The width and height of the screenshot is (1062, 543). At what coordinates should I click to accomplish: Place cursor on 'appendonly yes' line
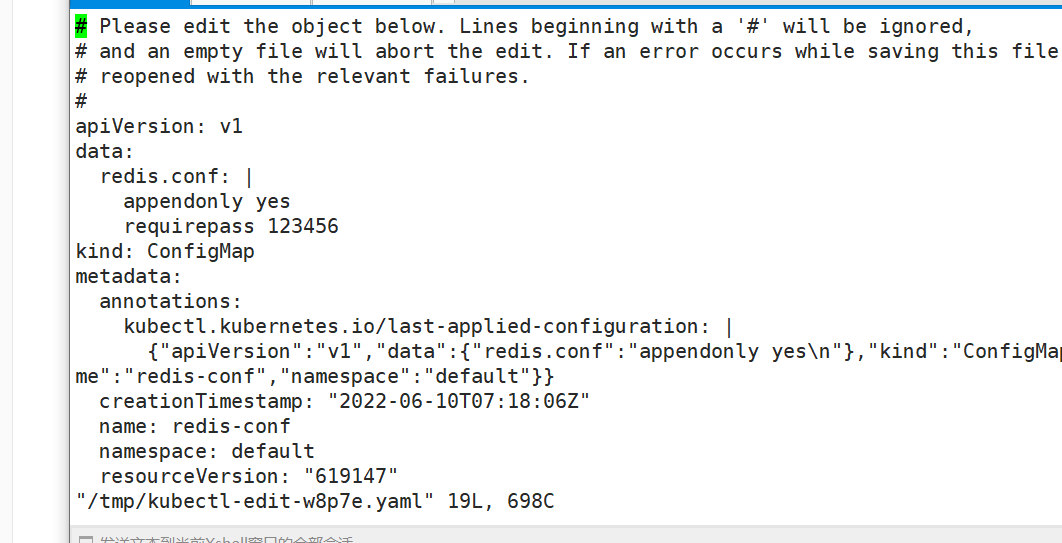click(206, 201)
